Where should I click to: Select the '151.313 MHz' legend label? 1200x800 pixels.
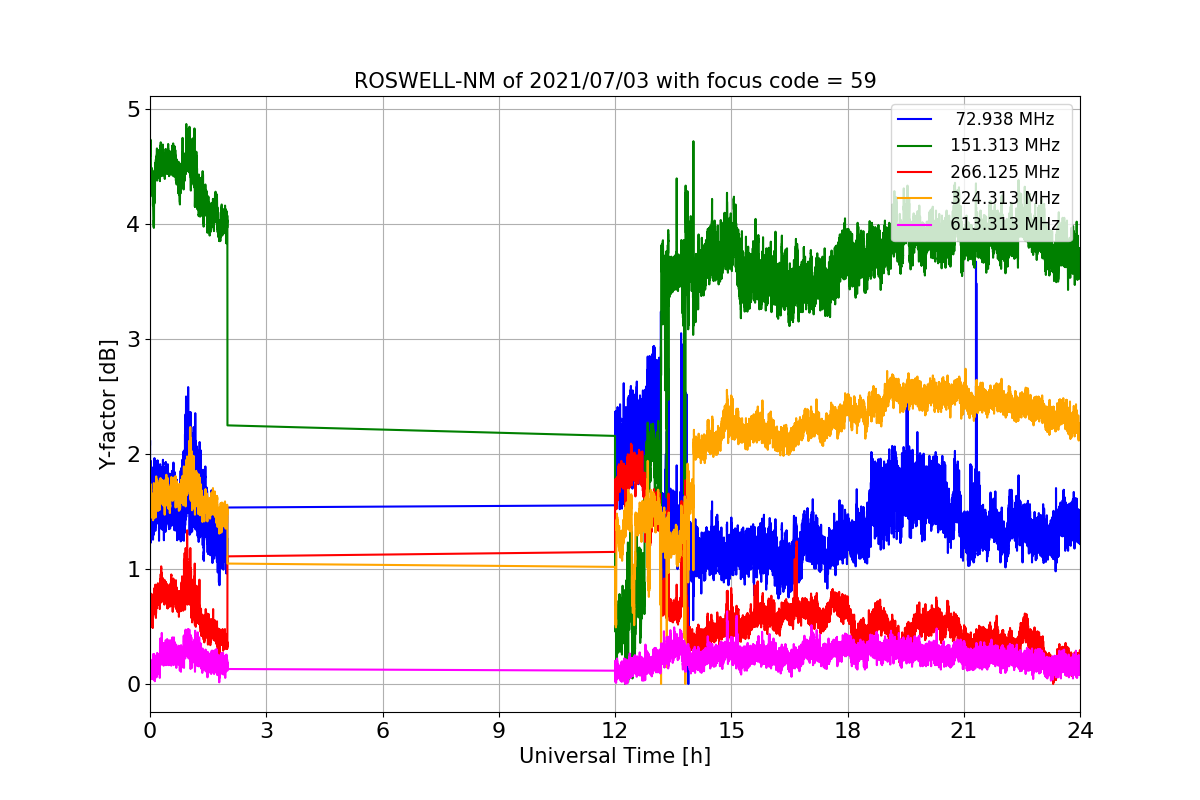coord(1005,145)
